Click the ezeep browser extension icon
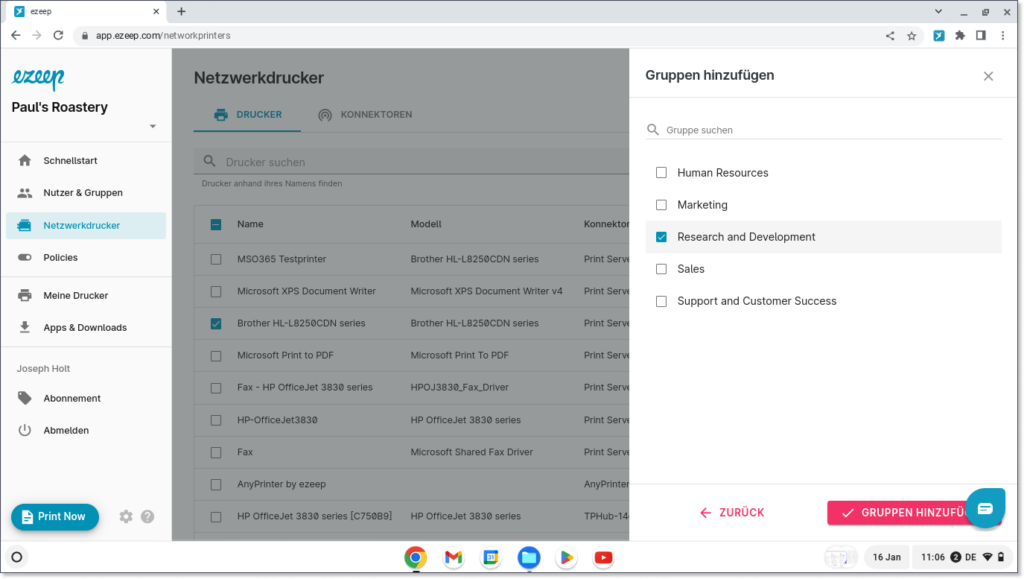The width and height of the screenshot is (1024, 579). coord(938,36)
